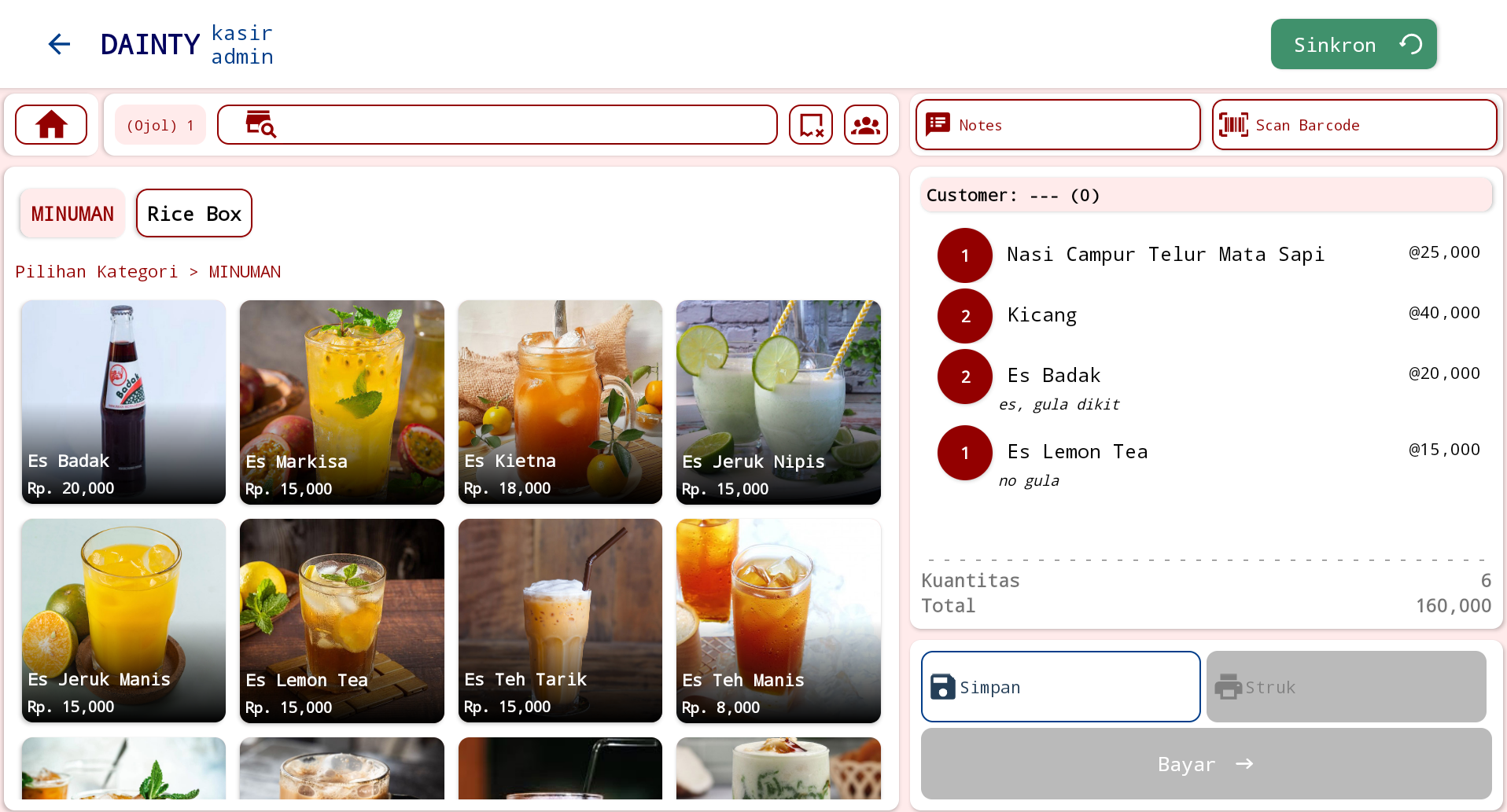Add Es Markisa product card
The width and height of the screenshot is (1507, 812).
(342, 402)
